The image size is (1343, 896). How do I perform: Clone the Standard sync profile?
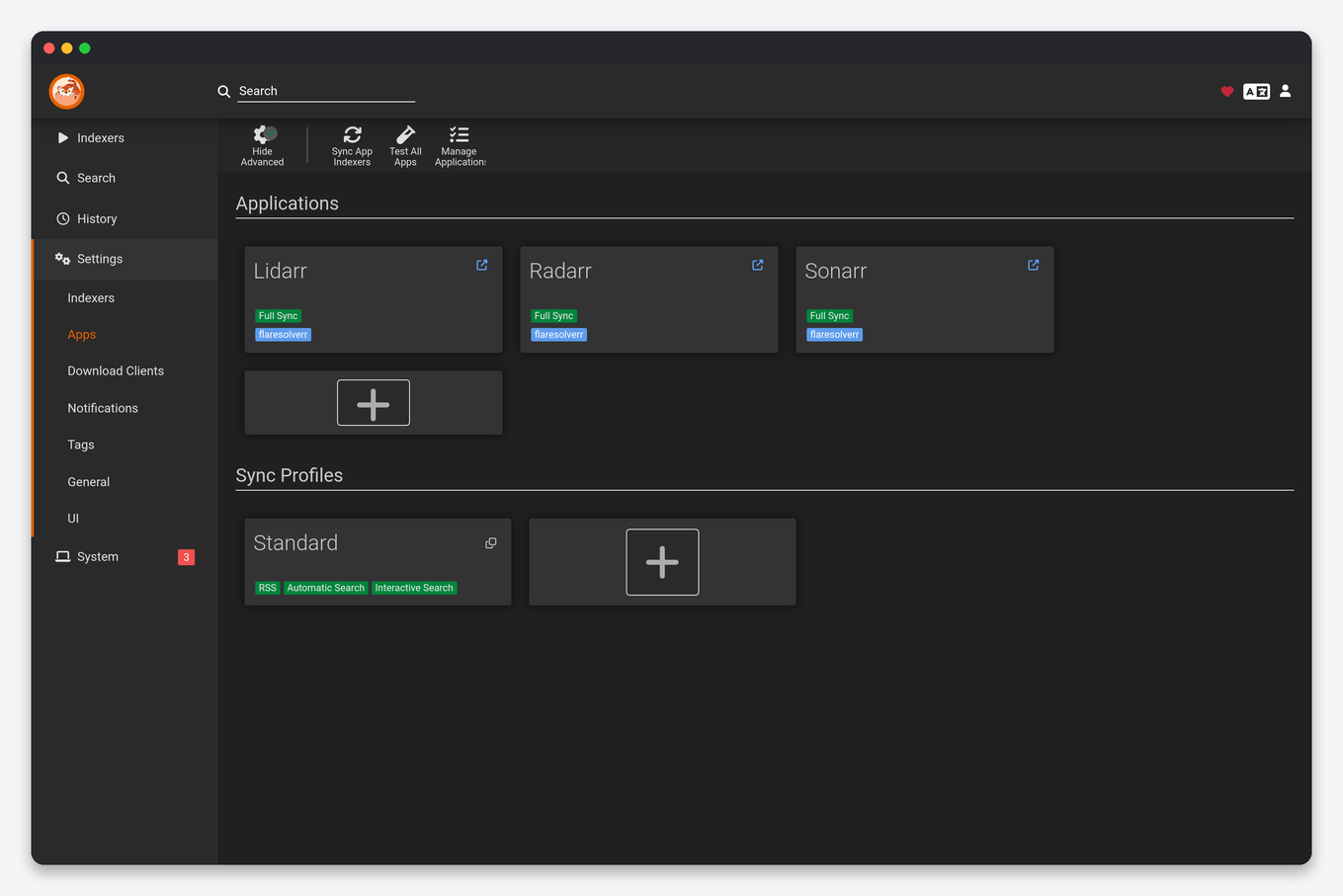491,543
